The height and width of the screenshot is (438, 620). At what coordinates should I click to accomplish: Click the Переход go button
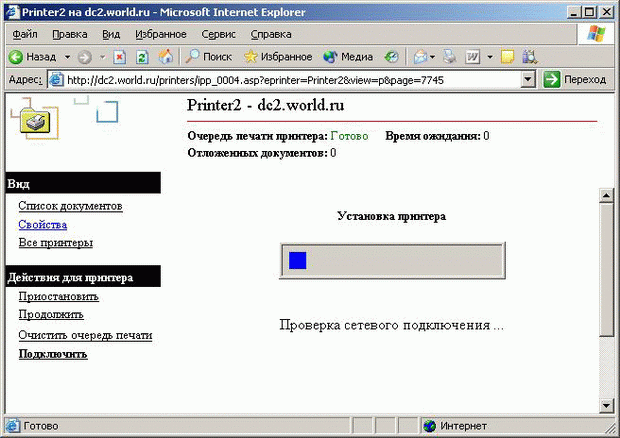(575, 80)
